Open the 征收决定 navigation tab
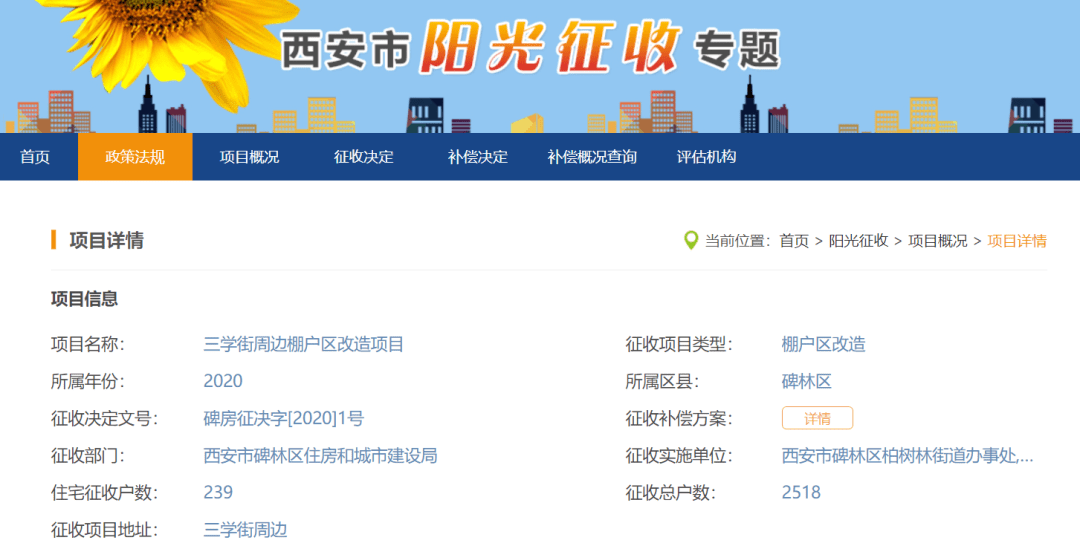1080x546 pixels. (x=364, y=157)
